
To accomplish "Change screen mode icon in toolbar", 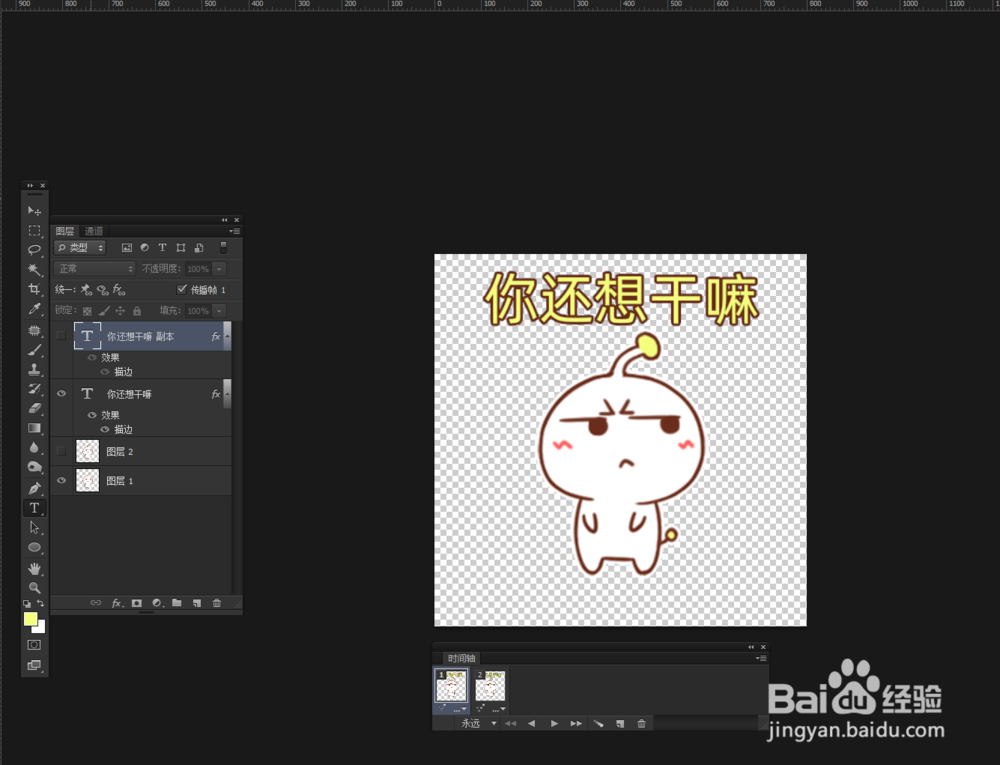I will click(x=34, y=666).
